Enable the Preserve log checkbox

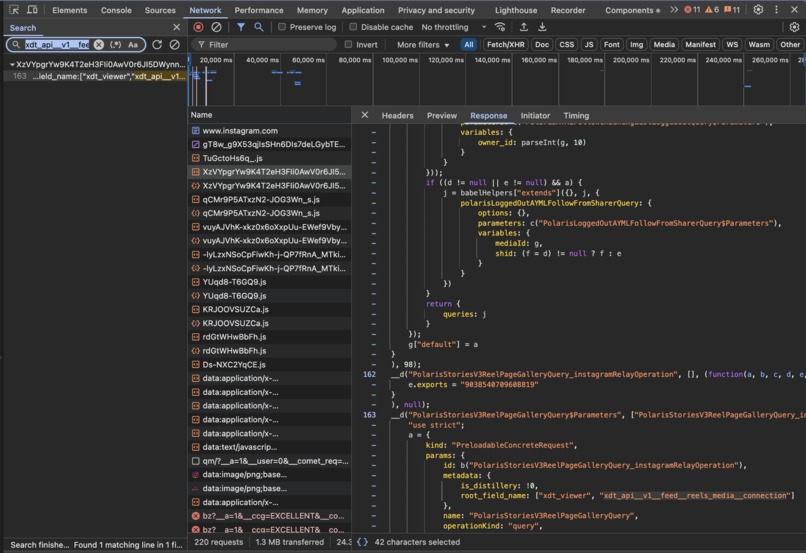(x=282, y=28)
